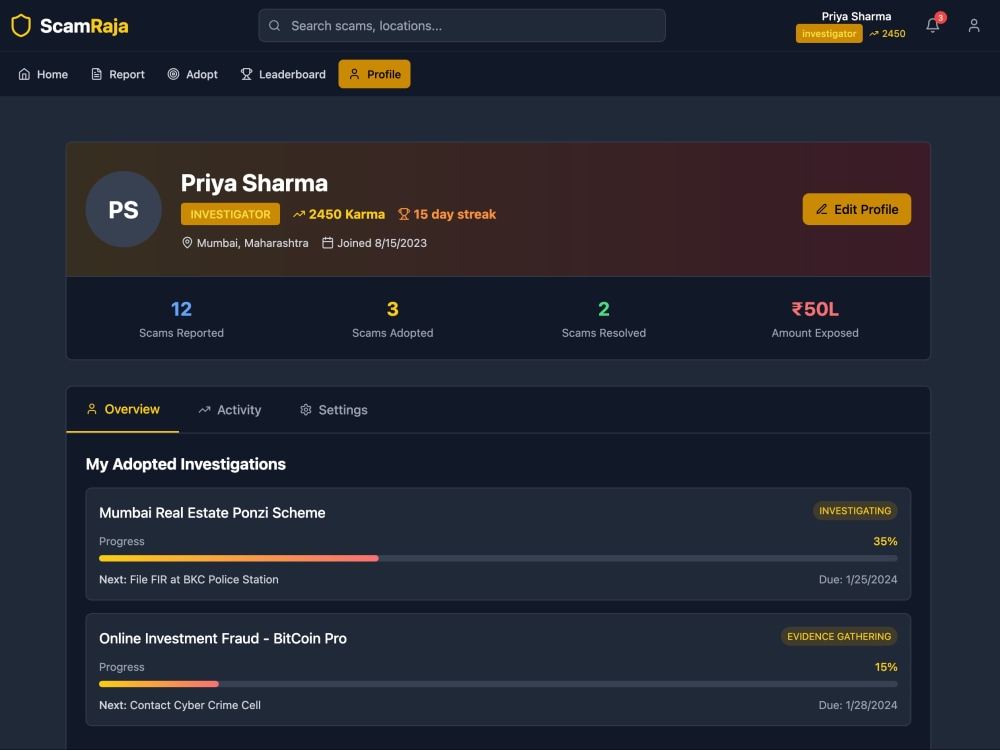The width and height of the screenshot is (1000, 750).
Task: Click the Mumbai Real Estate Ponzi progress bar
Action: tap(498, 559)
